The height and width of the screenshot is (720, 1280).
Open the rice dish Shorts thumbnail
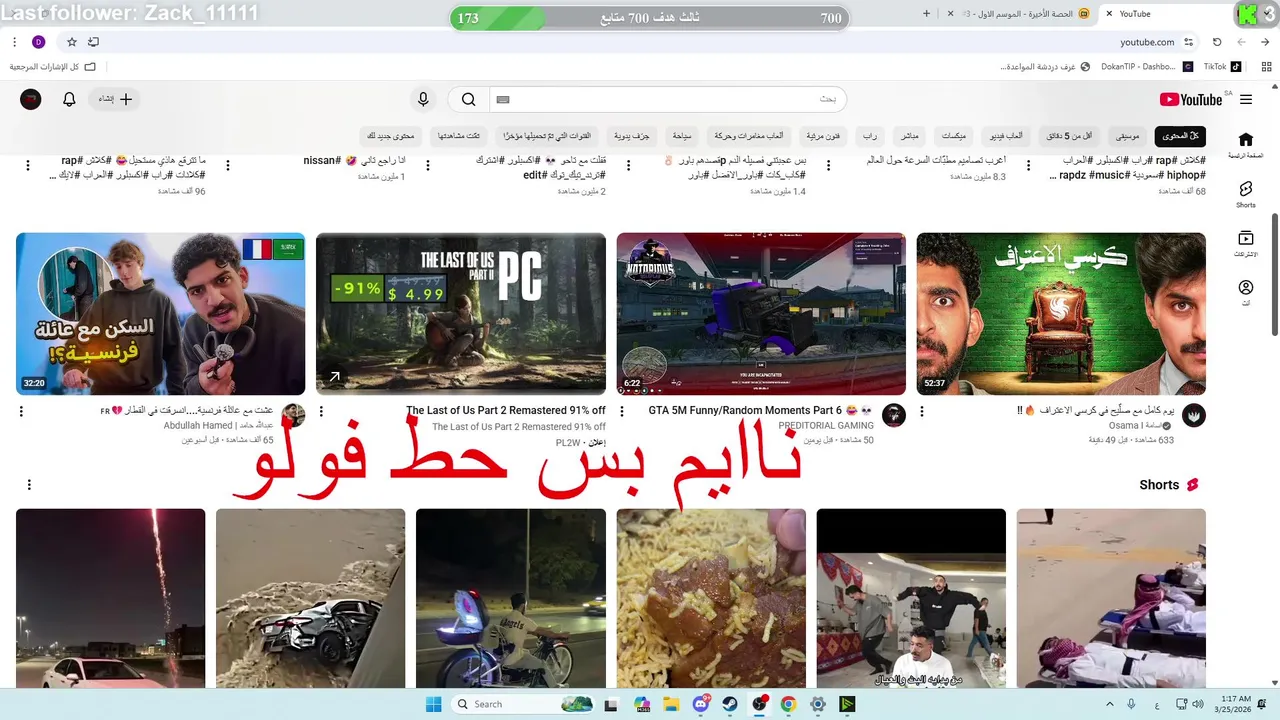point(711,598)
